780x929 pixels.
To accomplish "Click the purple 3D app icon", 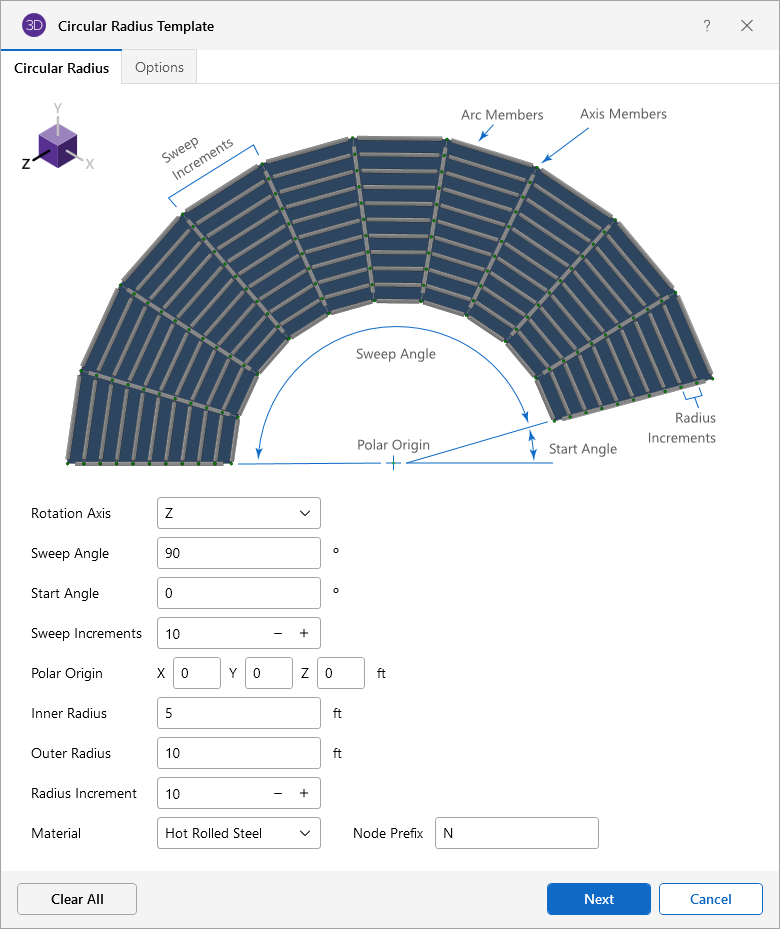I will (x=34, y=26).
